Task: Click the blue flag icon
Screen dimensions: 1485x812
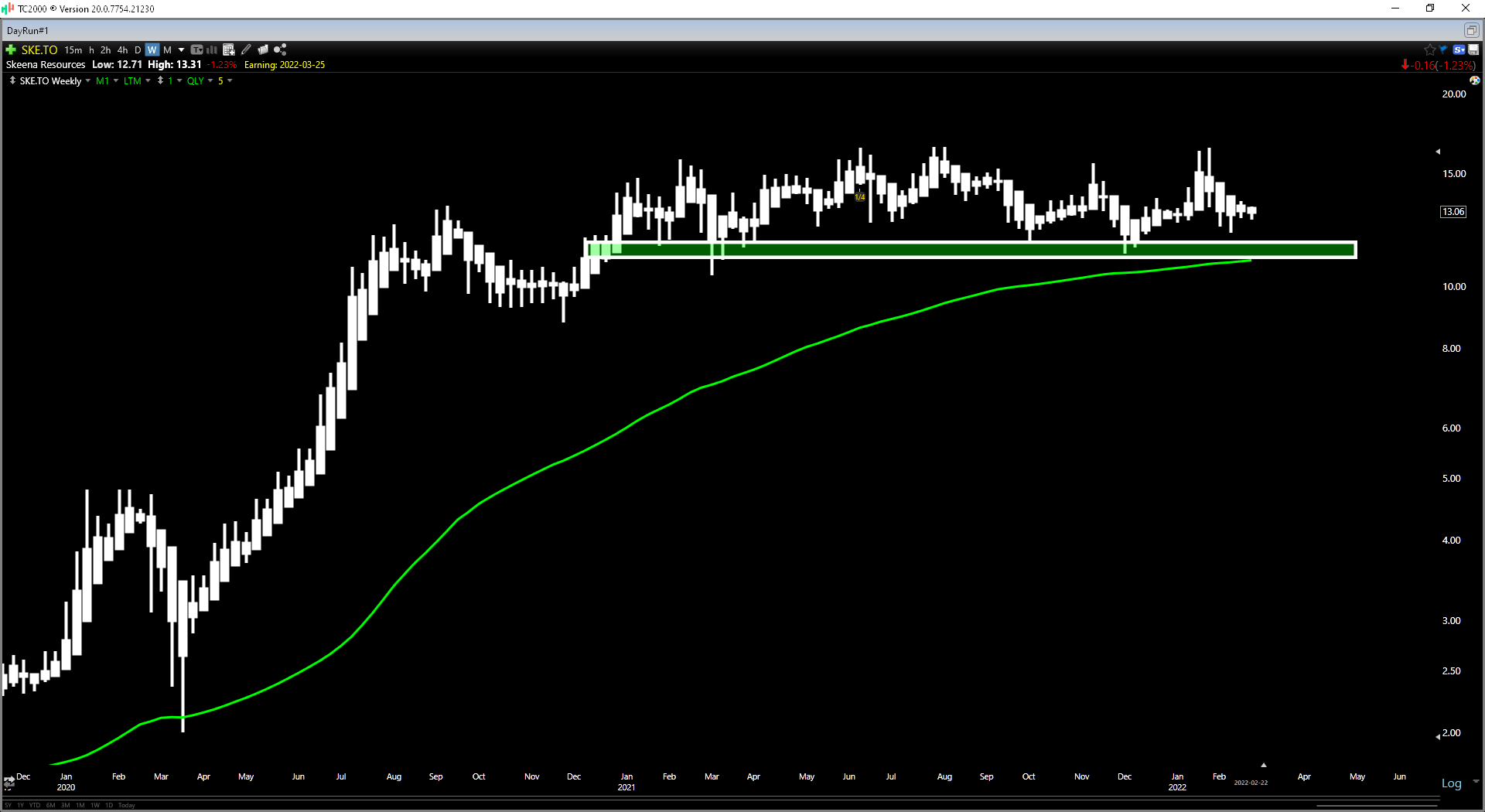Action: [x=1443, y=49]
